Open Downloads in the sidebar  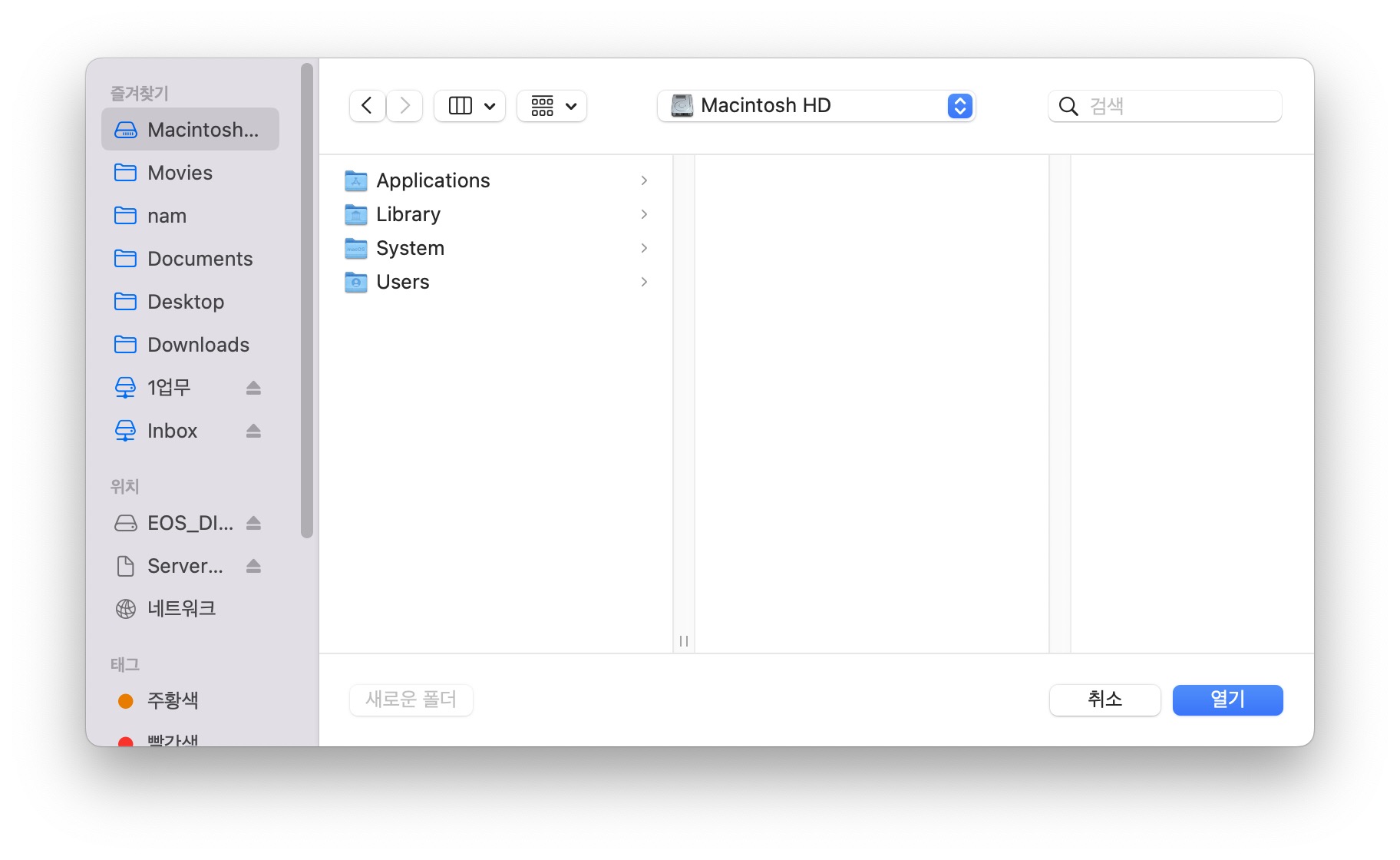[x=190, y=345]
